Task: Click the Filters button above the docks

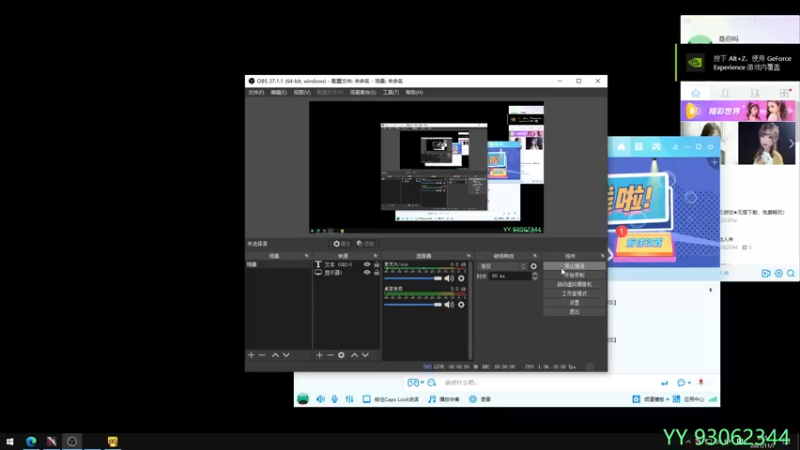Action: (365, 244)
